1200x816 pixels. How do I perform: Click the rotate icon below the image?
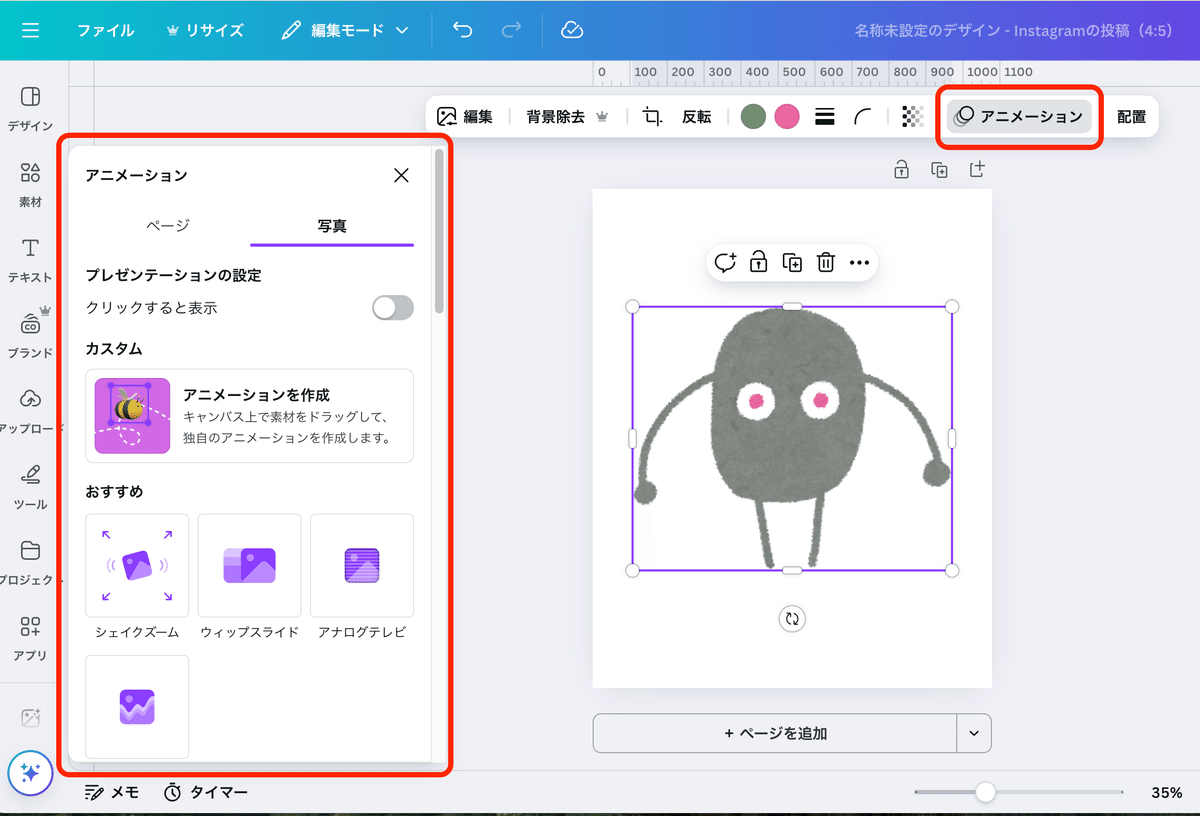coord(792,619)
